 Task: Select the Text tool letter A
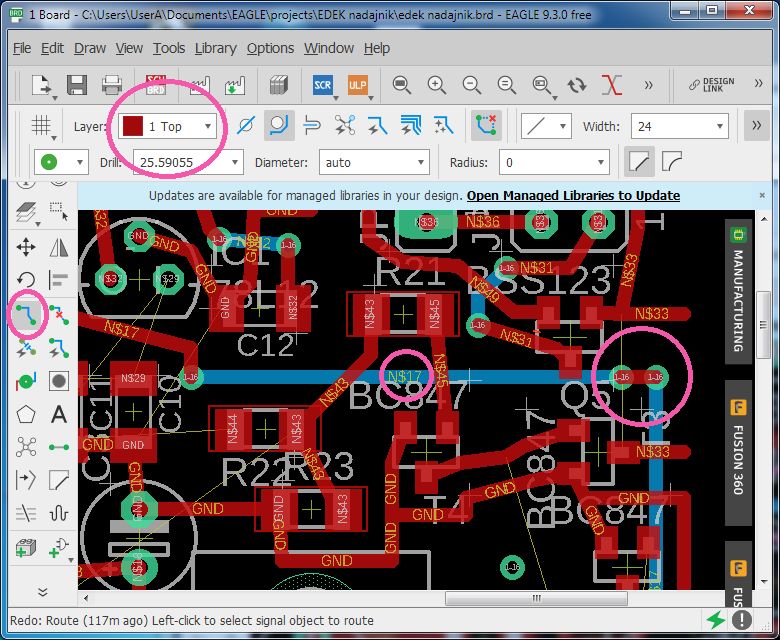point(59,414)
